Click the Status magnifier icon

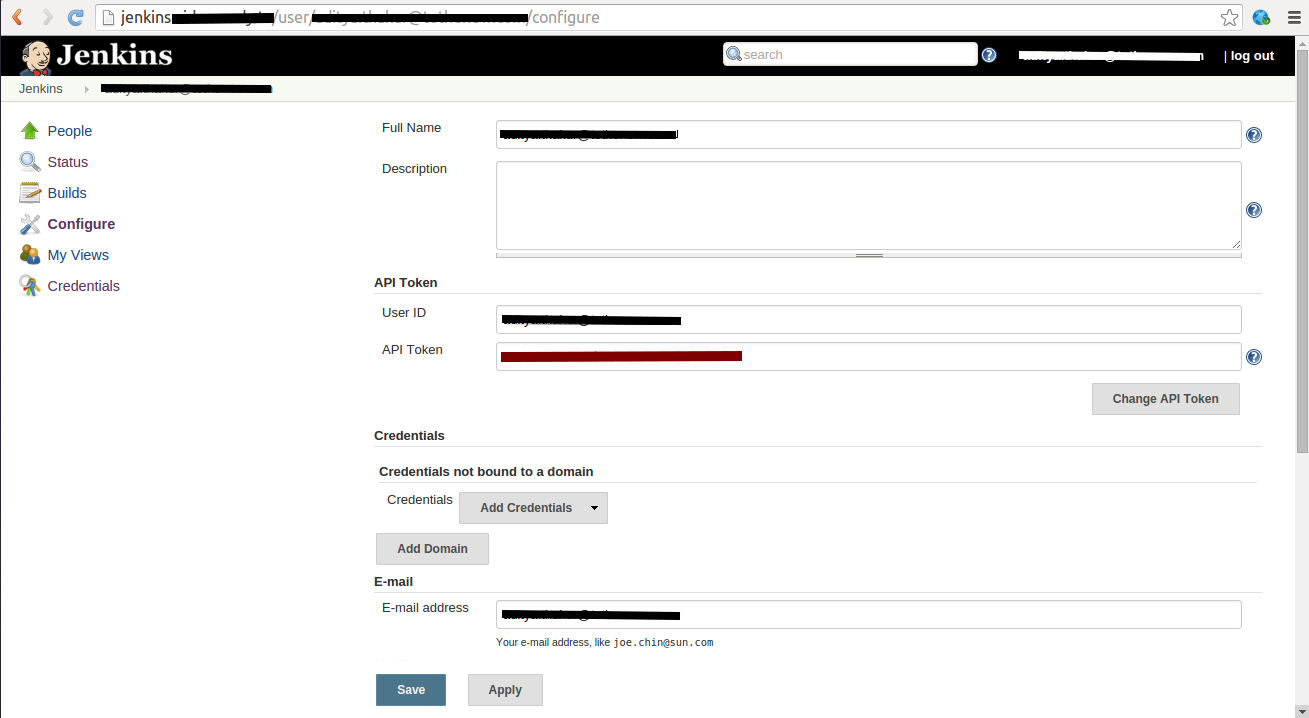pyautogui.click(x=30, y=162)
